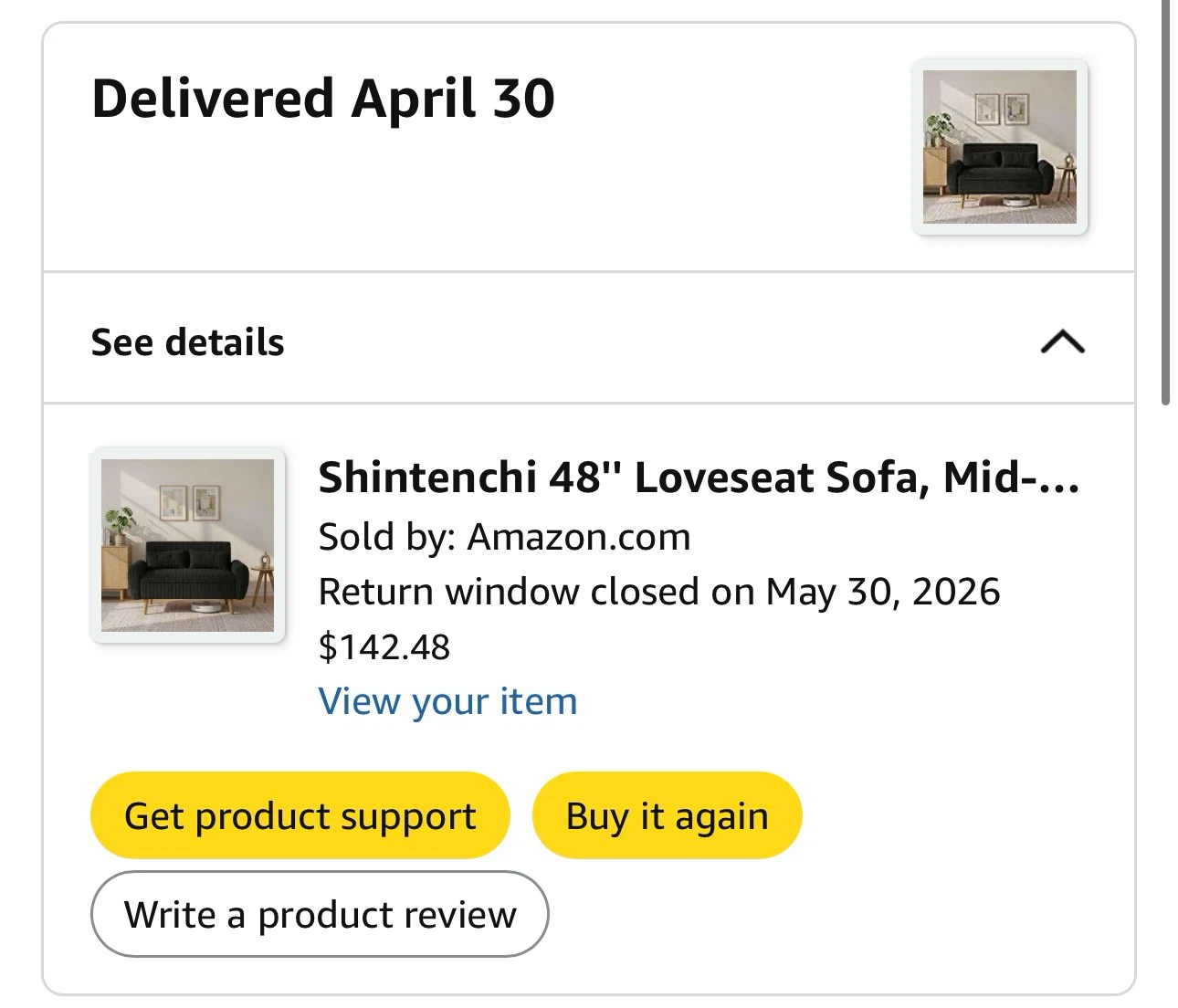This screenshot has width=1178, height=1008.
Task: Click the Buy it again button
Action: [x=667, y=815]
